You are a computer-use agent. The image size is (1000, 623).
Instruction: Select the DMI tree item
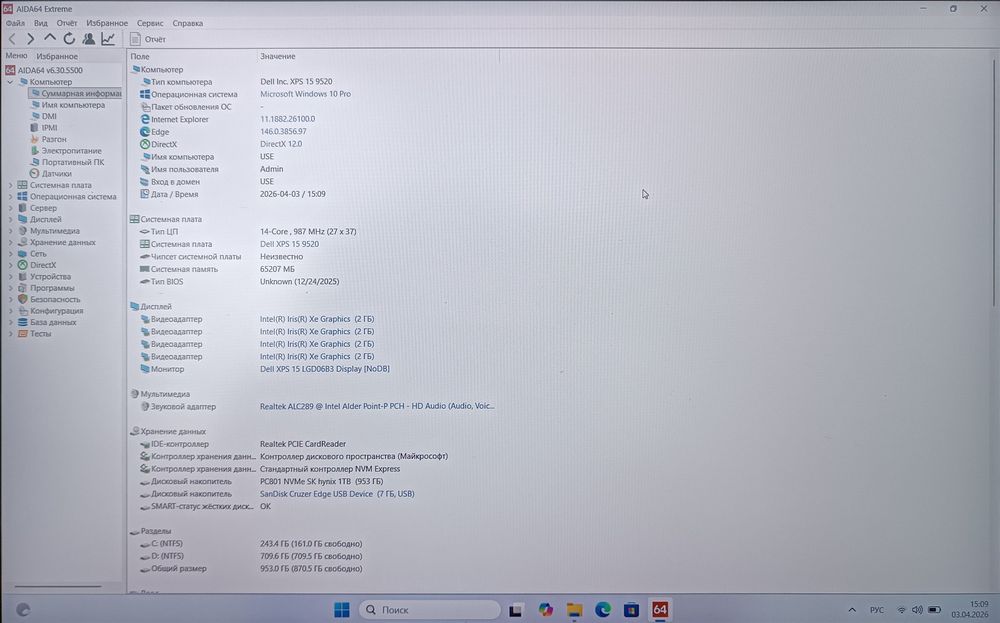coord(44,116)
